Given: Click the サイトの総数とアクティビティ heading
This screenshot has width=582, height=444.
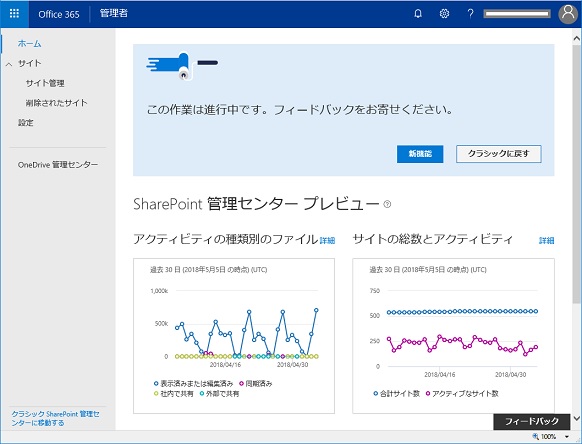Looking at the screenshot, I should point(433,239).
